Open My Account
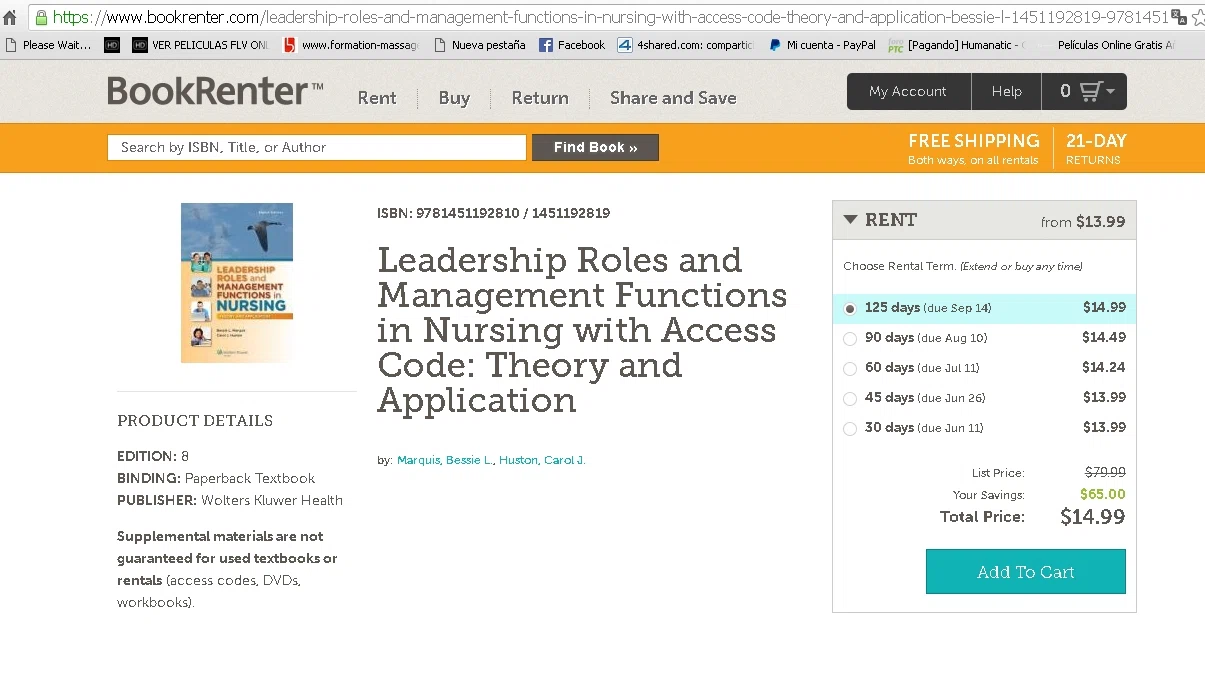The image size is (1205, 699). (x=908, y=91)
